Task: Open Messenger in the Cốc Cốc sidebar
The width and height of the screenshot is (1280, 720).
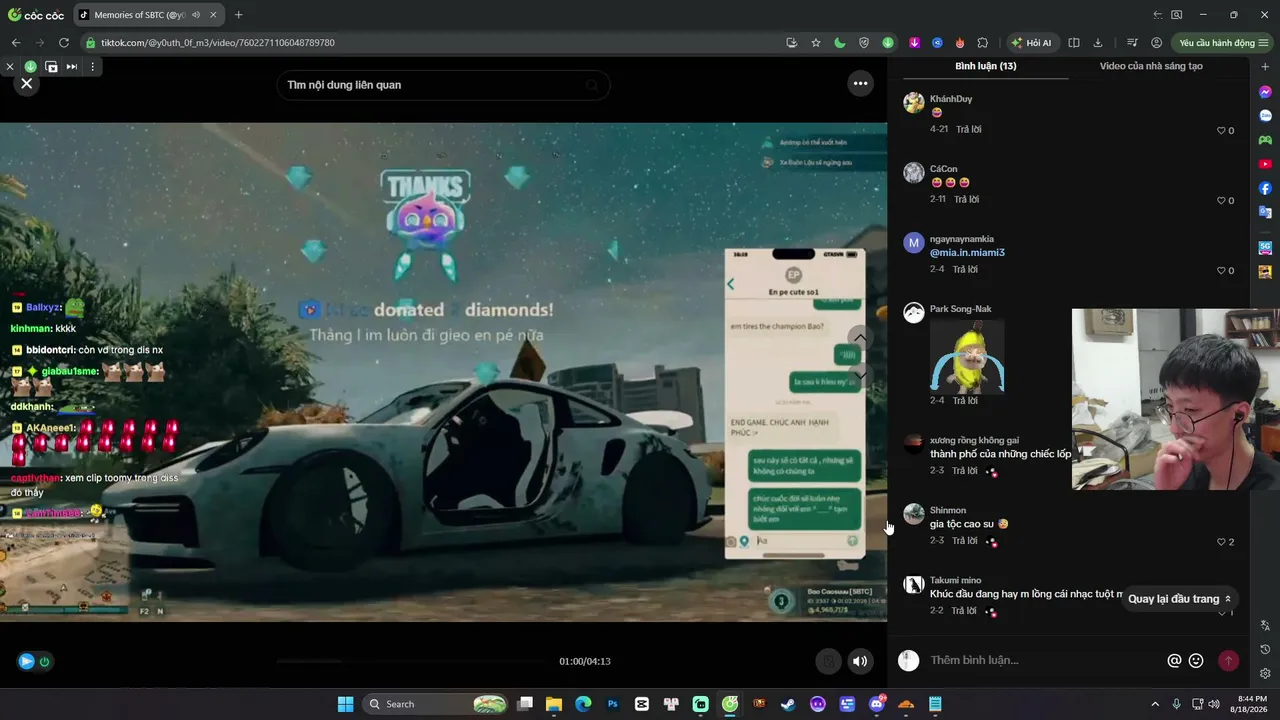Action: 1265,92
